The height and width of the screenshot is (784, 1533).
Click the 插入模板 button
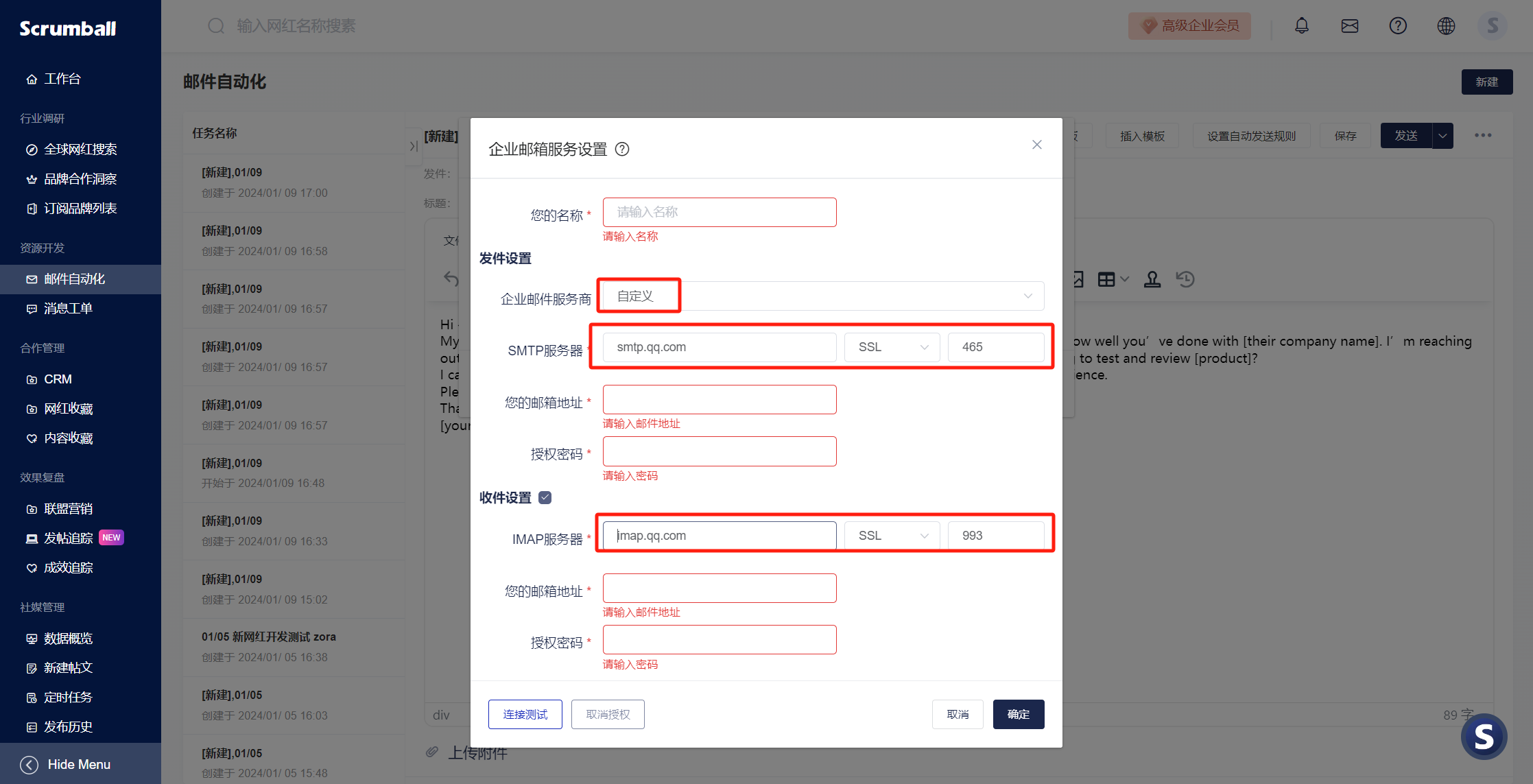click(x=1142, y=136)
